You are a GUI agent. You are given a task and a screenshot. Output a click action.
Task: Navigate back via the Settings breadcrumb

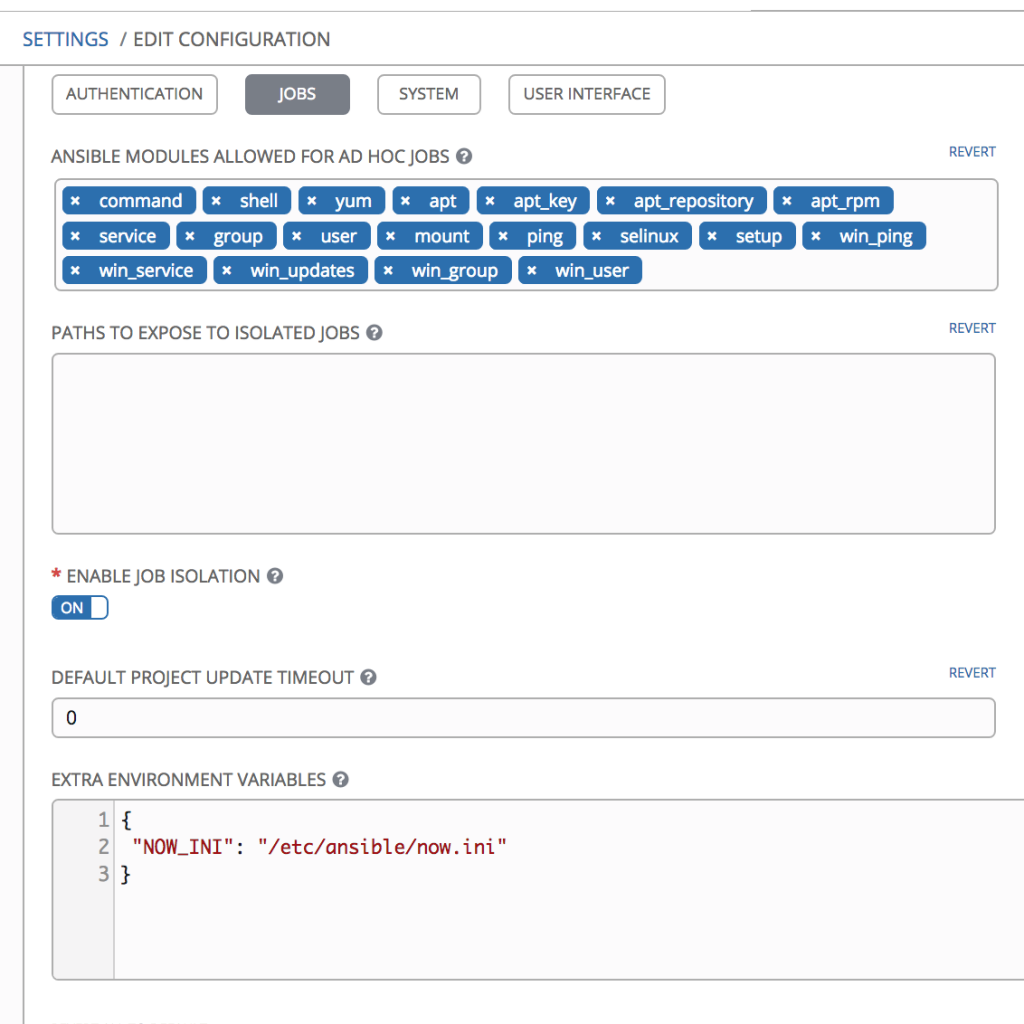pos(64,39)
